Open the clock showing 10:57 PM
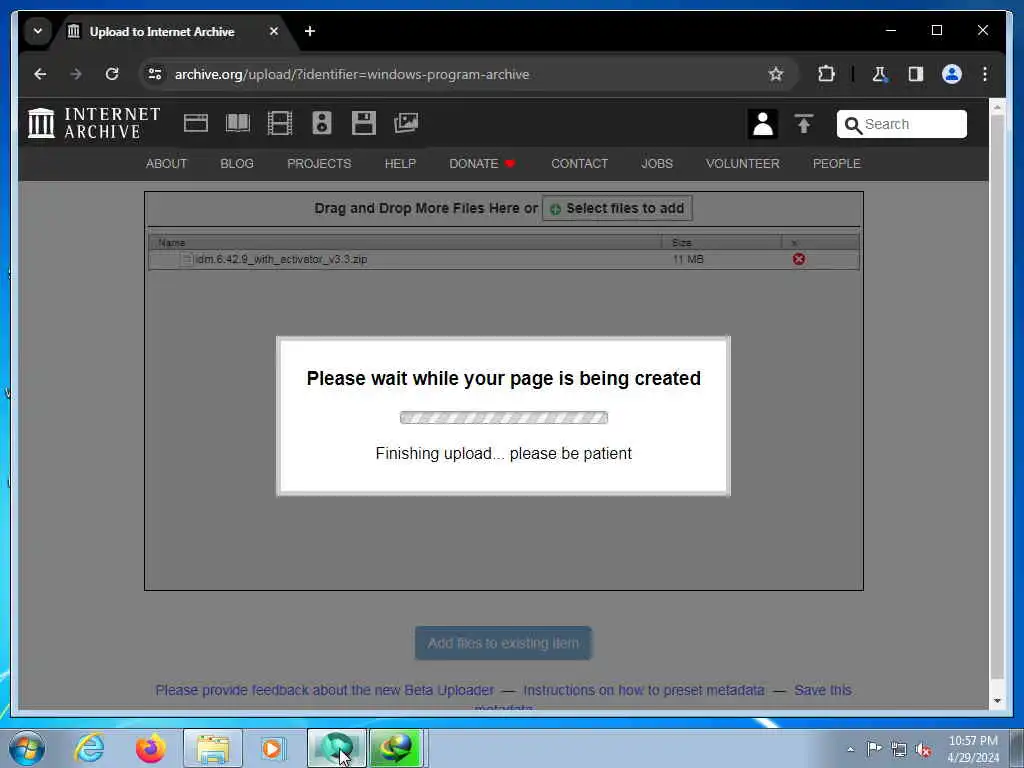The image size is (1024, 768). click(973, 749)
